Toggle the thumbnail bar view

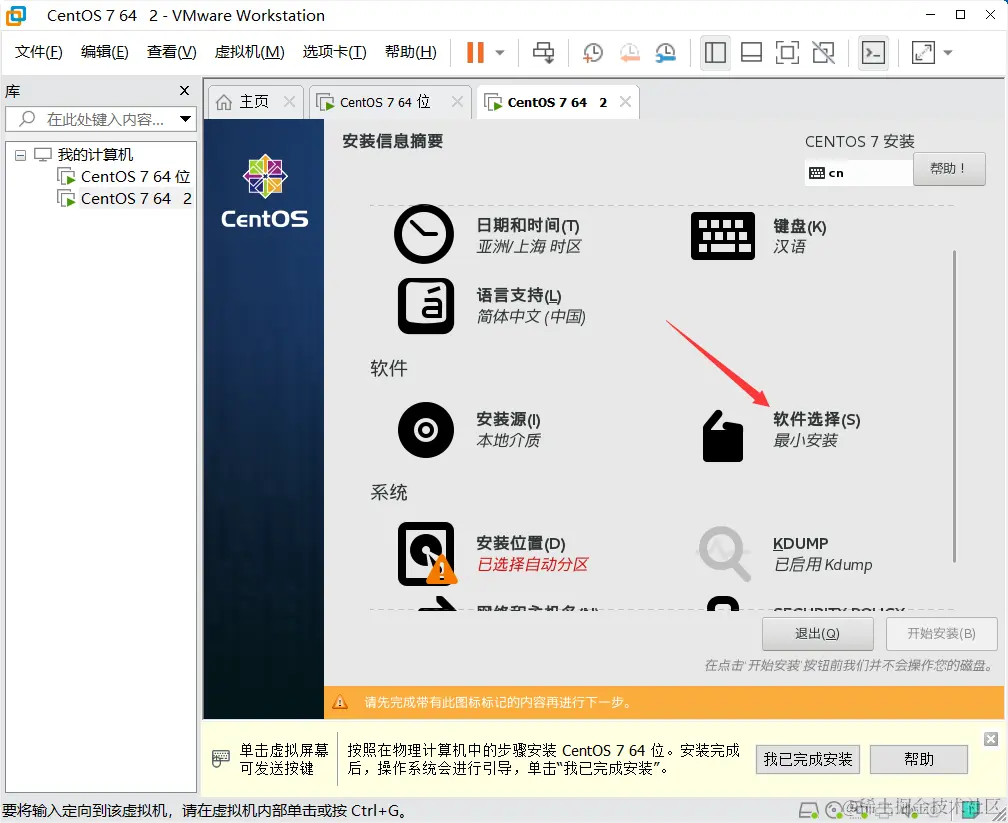pos(751,52)
